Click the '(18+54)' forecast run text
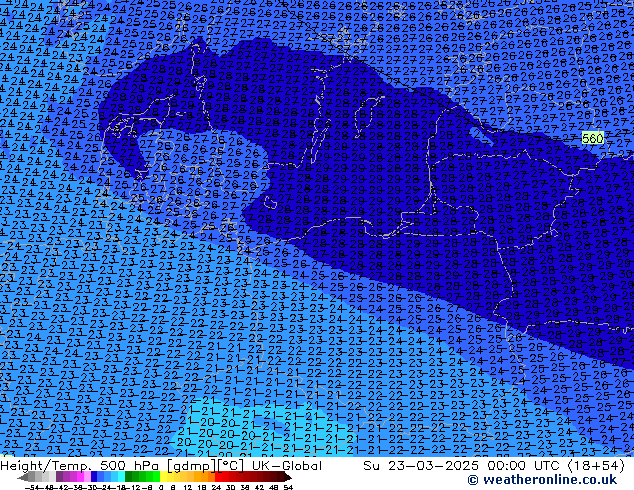Screen dimensions: 634x490 point(597,466)
